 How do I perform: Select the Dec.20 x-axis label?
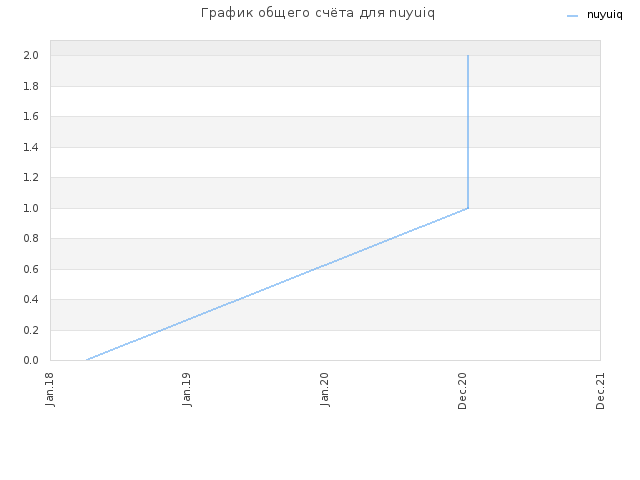[x=462, y=391]
